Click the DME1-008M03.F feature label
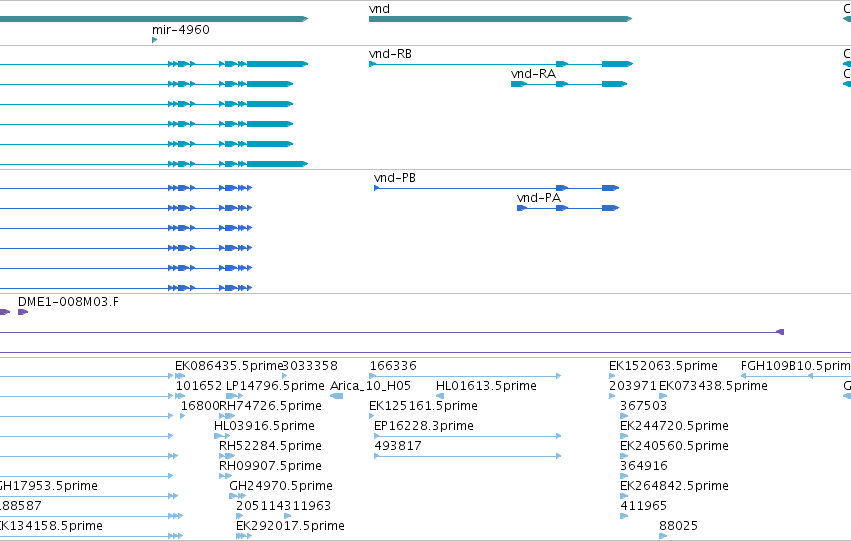This screenshot has width=851, height=541. 68,302
